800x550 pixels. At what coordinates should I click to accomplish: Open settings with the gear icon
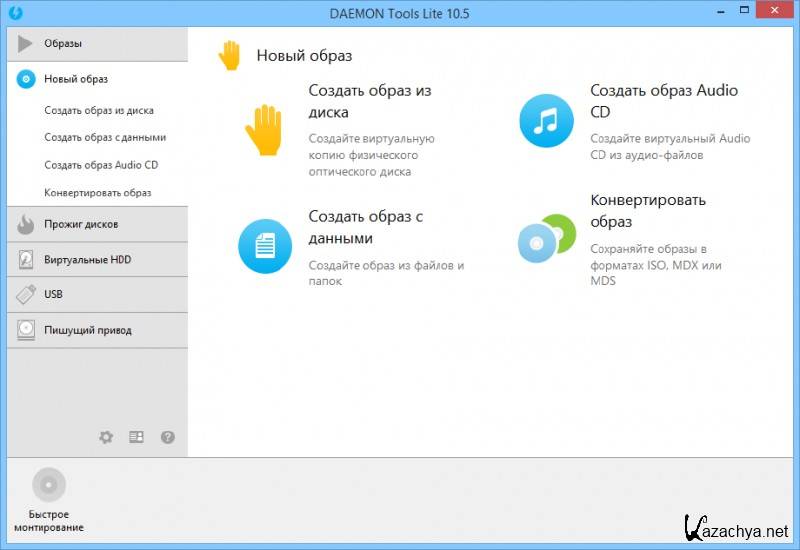pyautogui.click(x=106, y=437)
